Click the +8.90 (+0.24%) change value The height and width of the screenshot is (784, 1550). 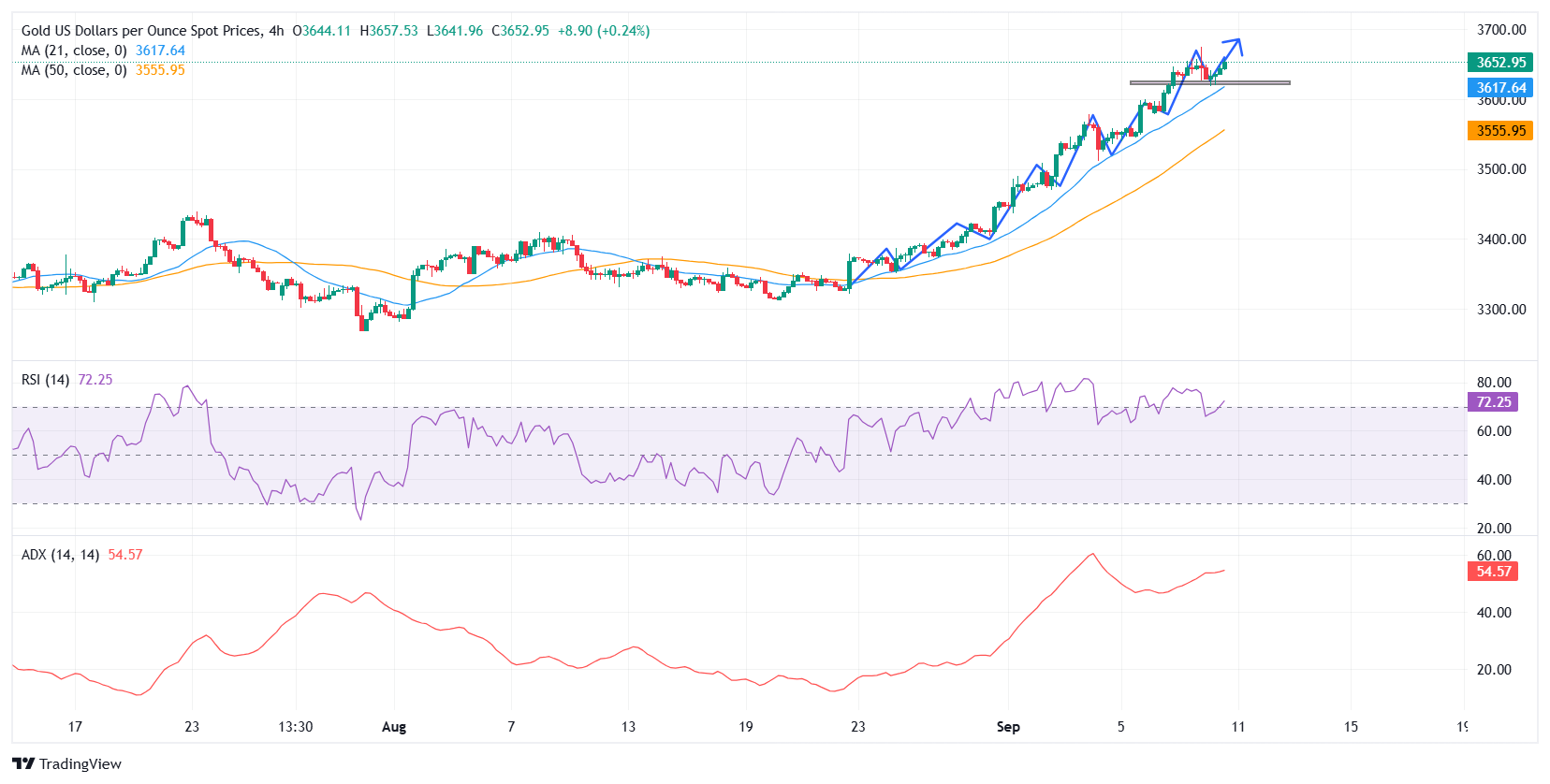[604, 31]
